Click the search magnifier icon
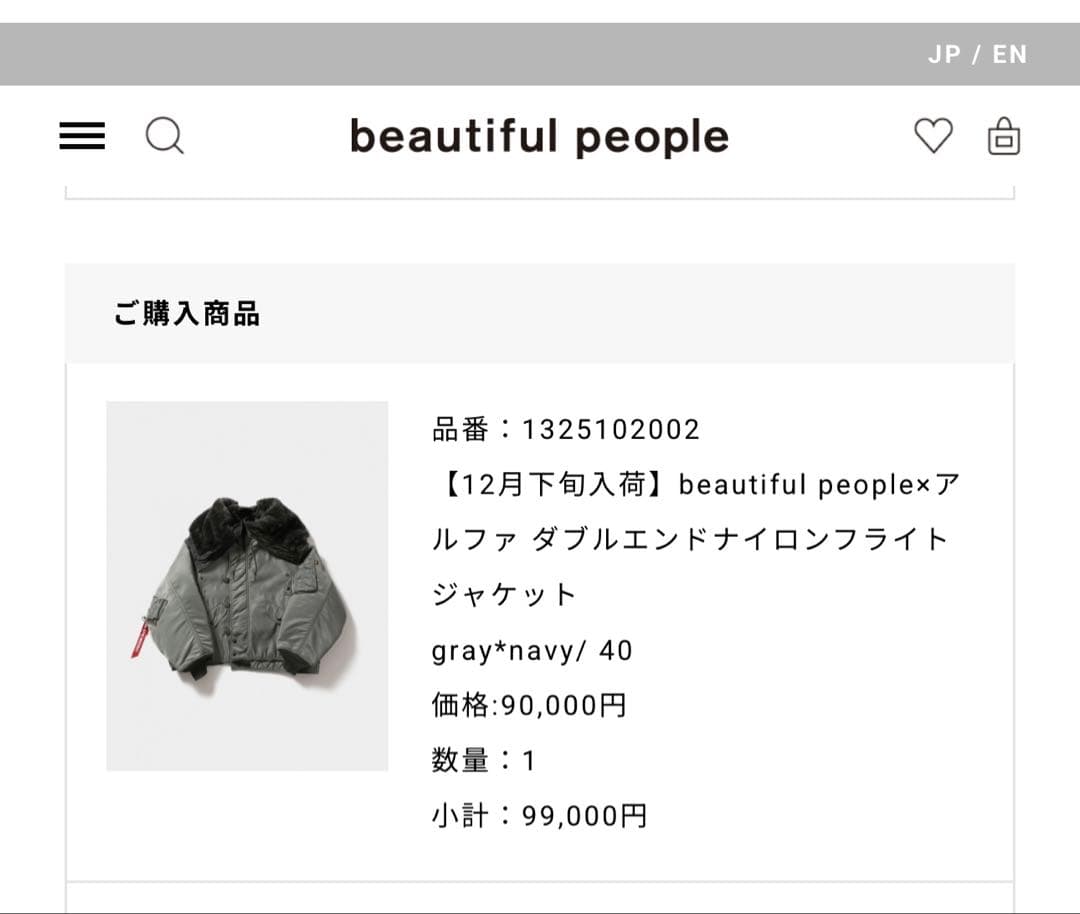Image resolution: width=1080 pixels, height=914 pixels. (x=165, y=136)
